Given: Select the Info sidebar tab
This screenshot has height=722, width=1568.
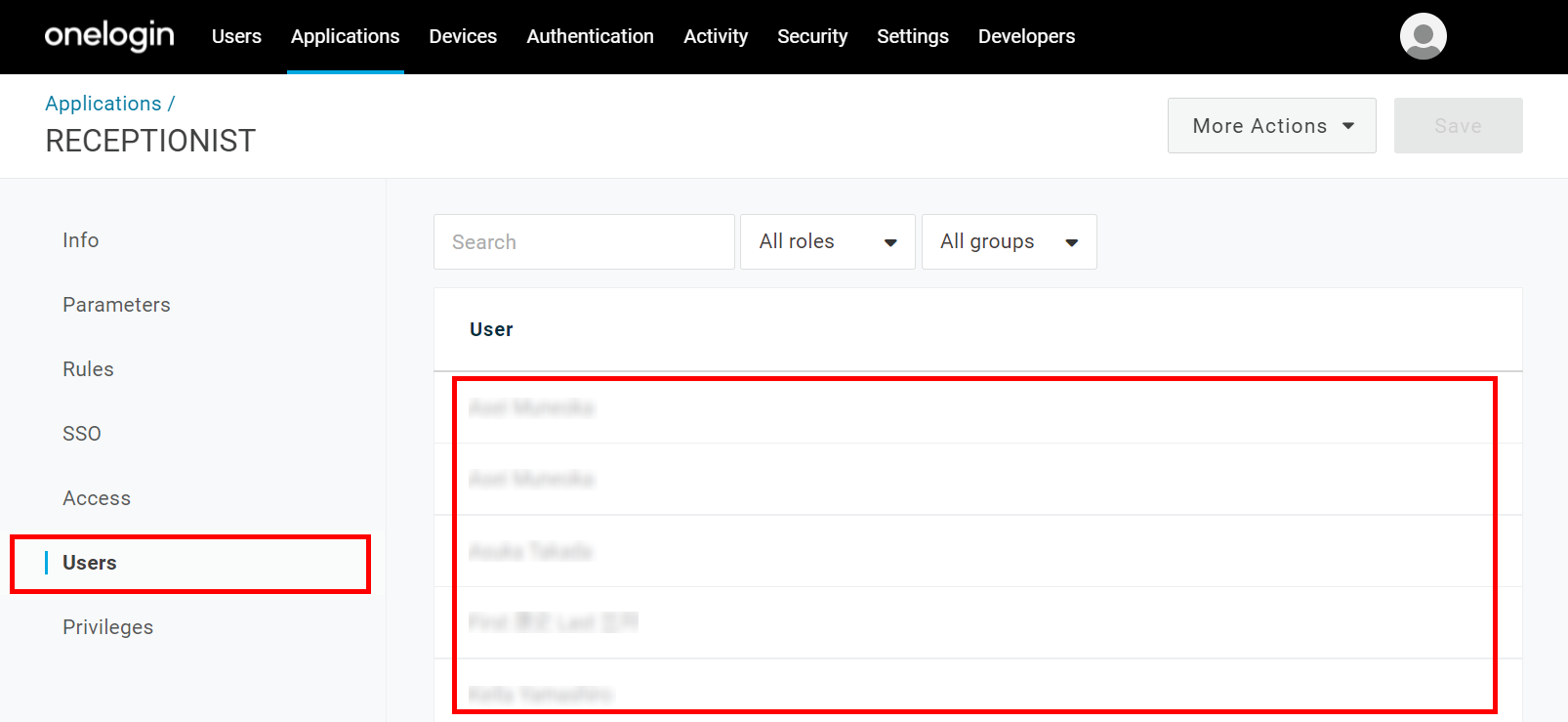Looking at the screenshot, I should (x=81, y=240).
